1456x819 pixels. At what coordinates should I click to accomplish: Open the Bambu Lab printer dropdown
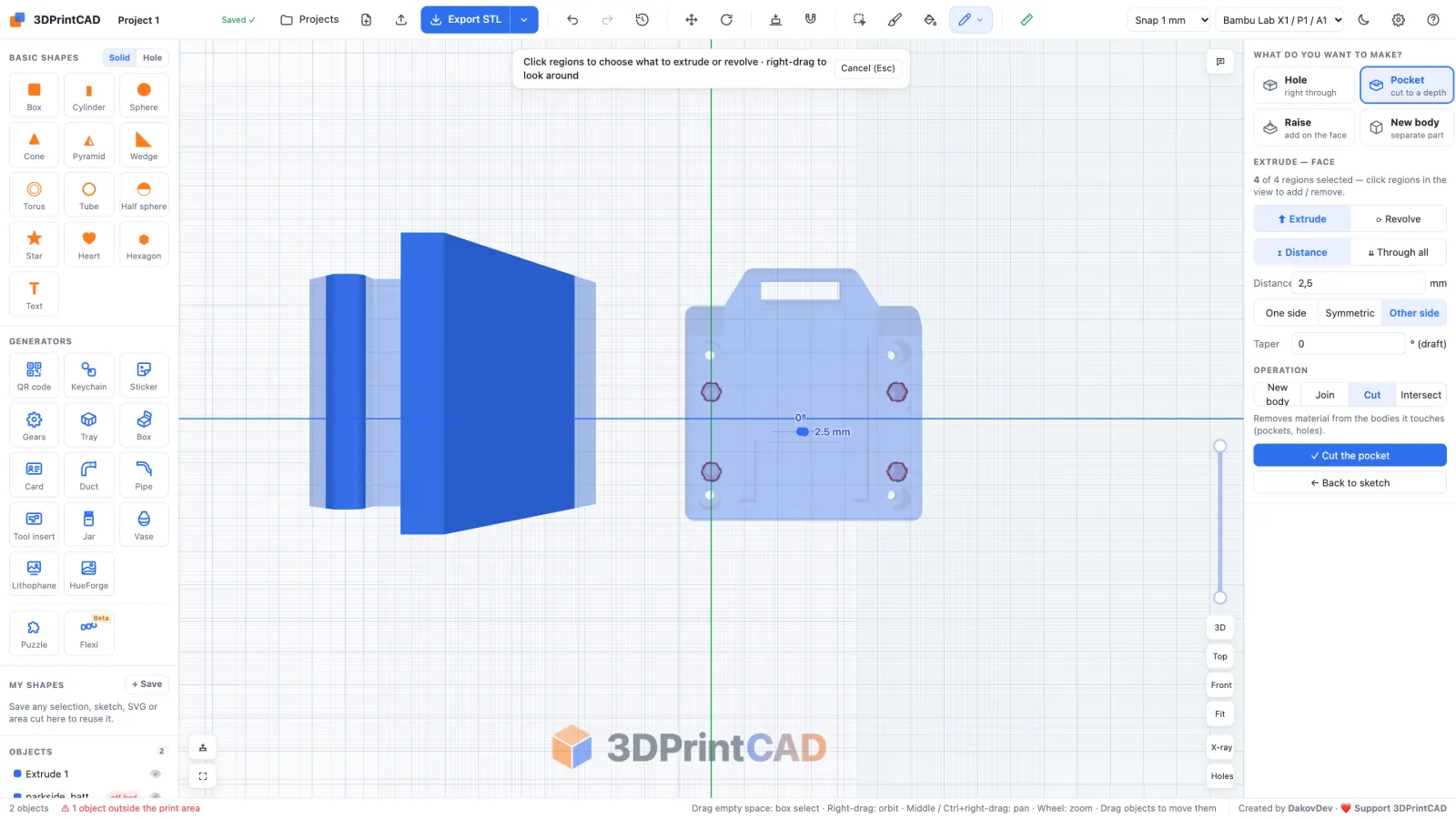1281,20
